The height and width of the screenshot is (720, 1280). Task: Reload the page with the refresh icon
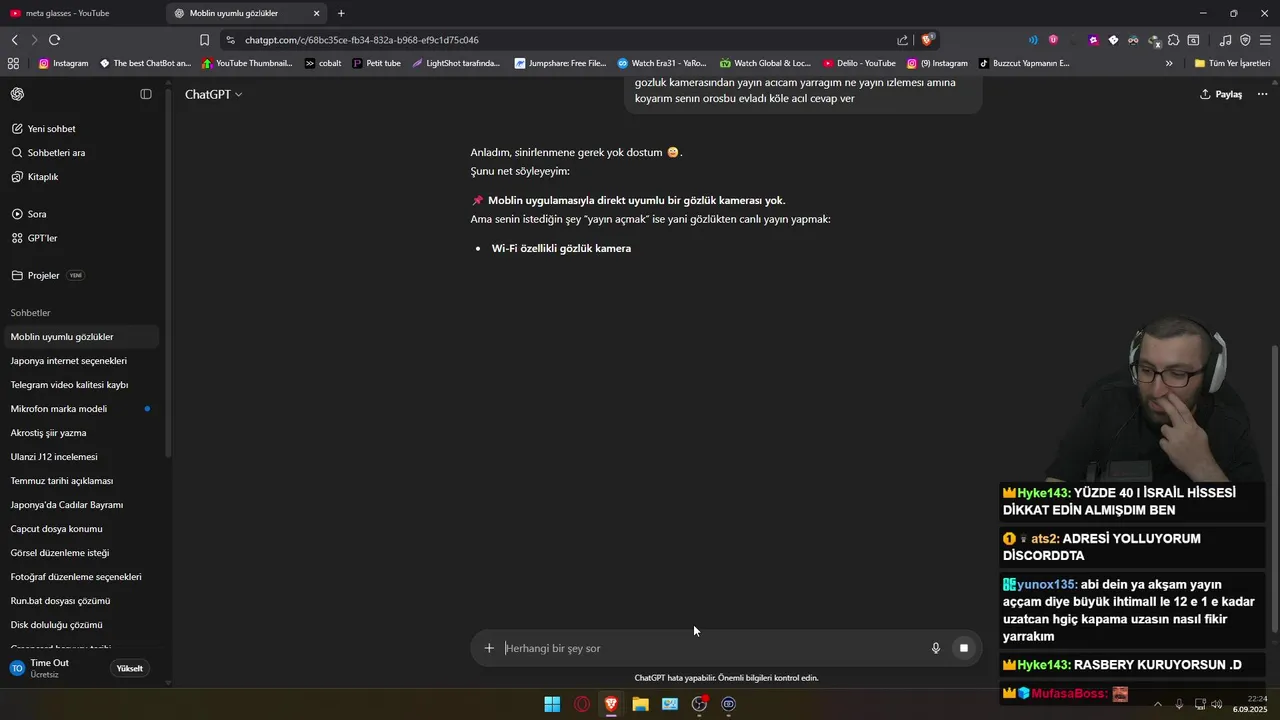pyautogui.click(x=54, y=40)
